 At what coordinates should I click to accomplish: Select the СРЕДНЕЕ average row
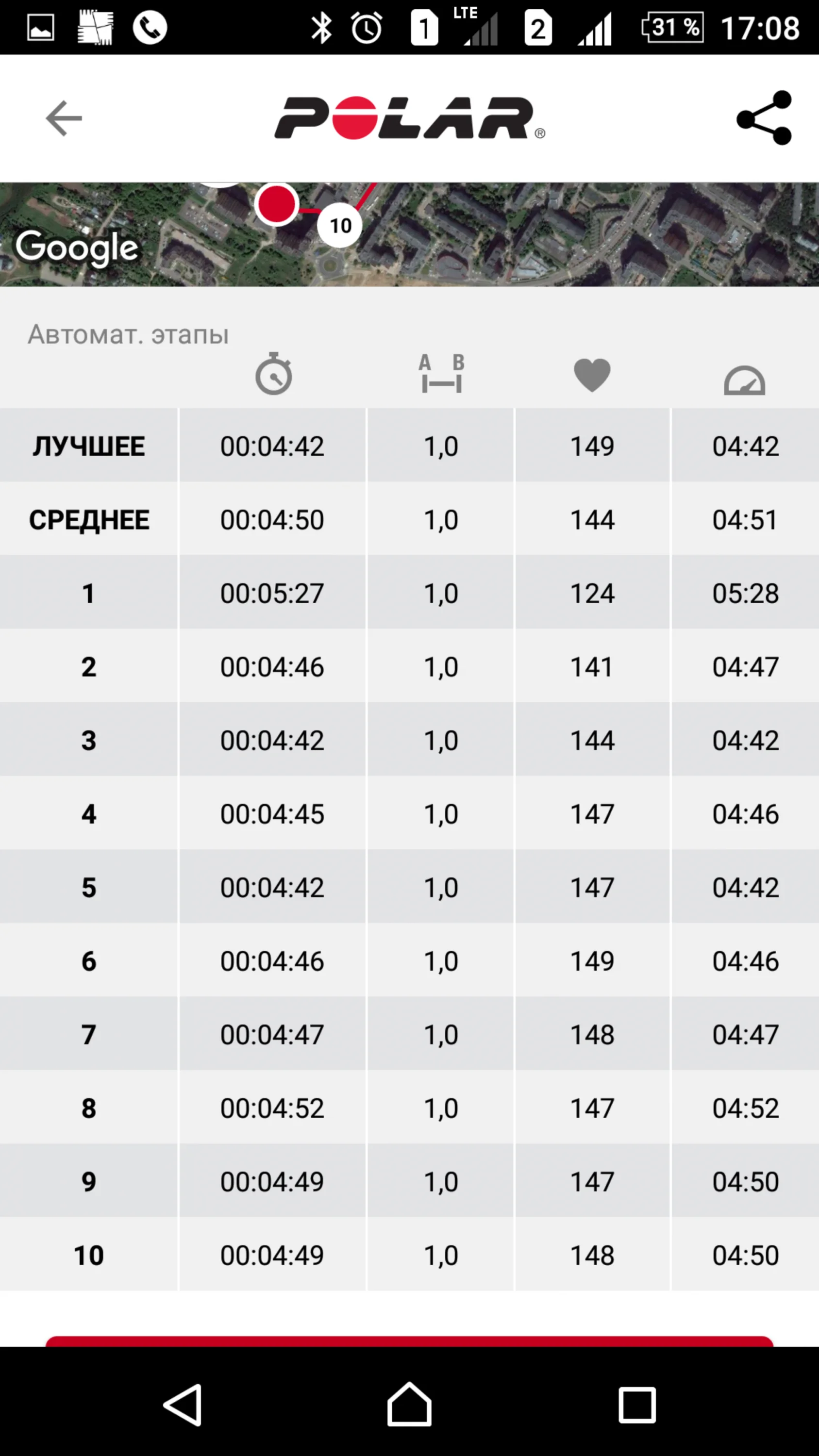[x=89, y=519]
